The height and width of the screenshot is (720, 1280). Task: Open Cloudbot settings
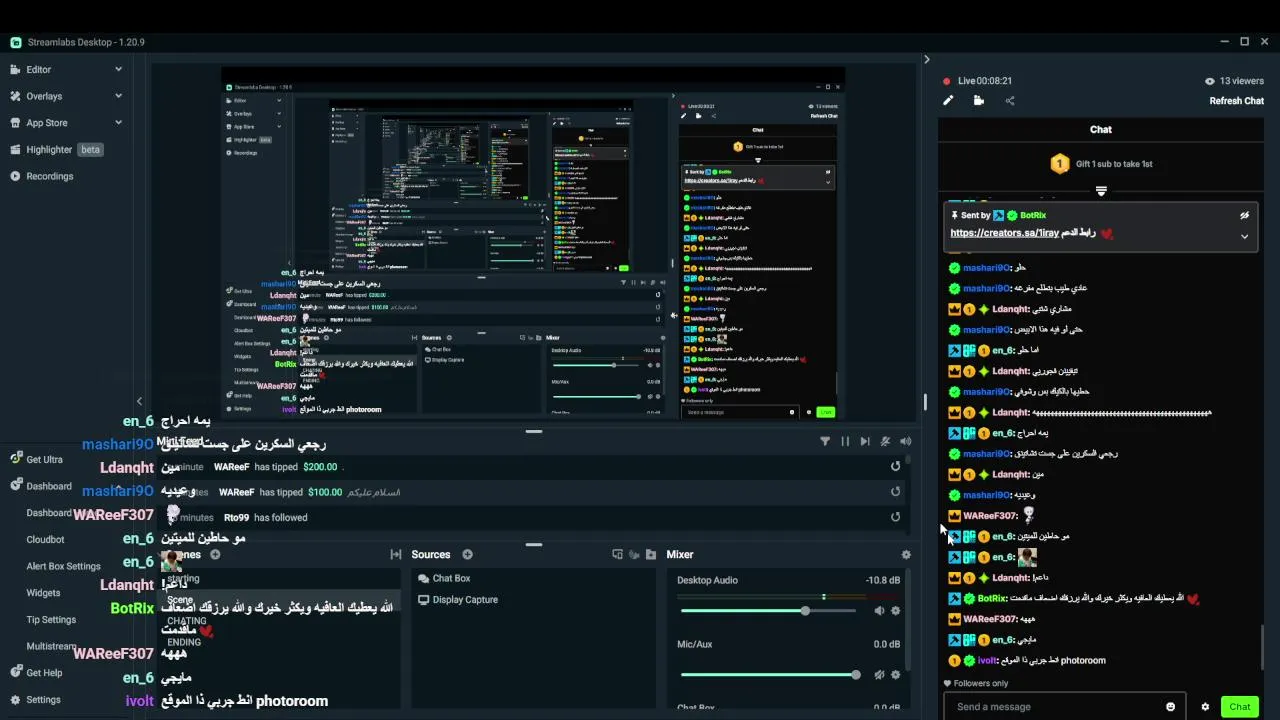pyautogui.click(x=45, y=539)
